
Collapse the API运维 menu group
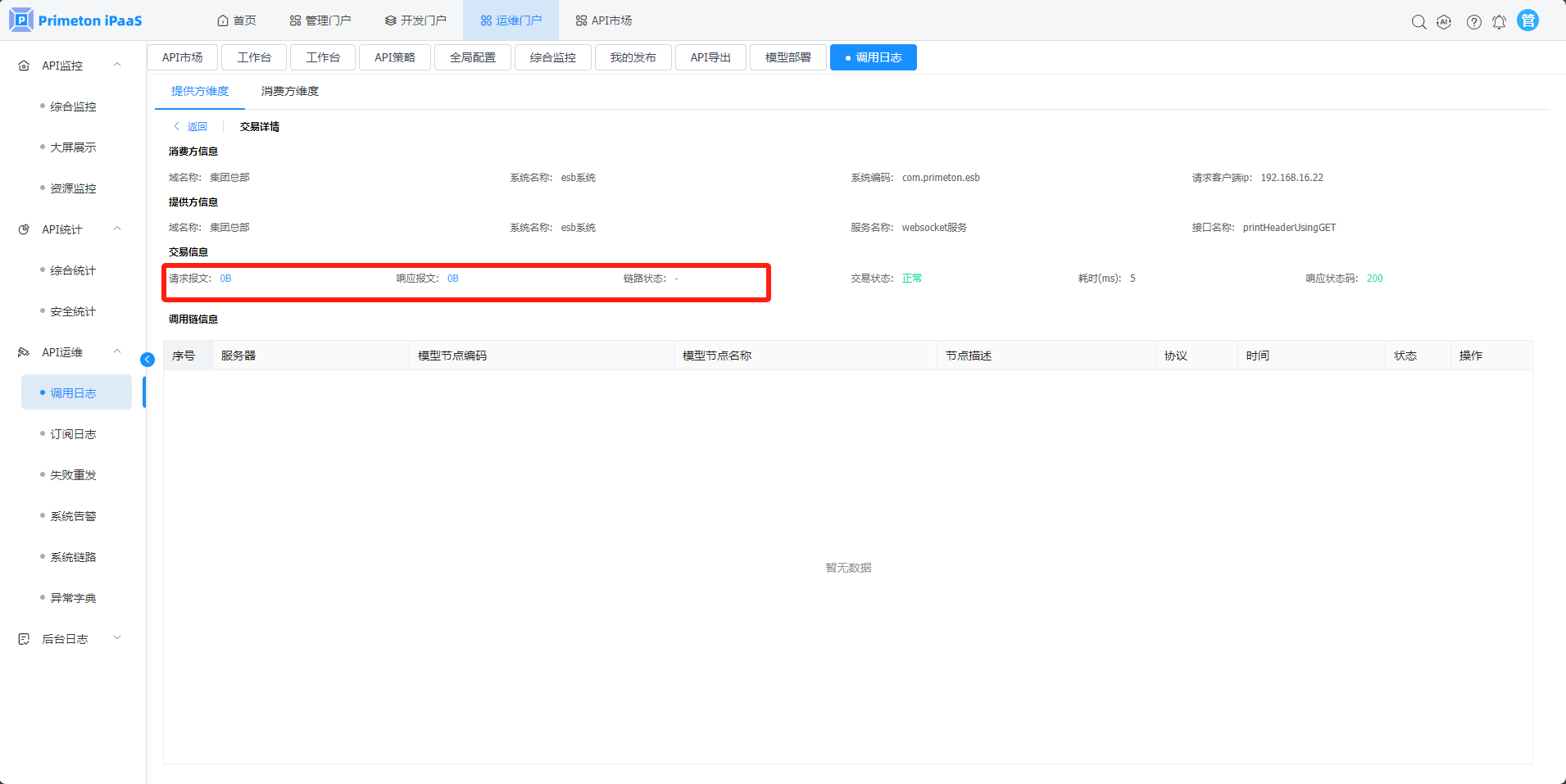click(x=117, y=351)
